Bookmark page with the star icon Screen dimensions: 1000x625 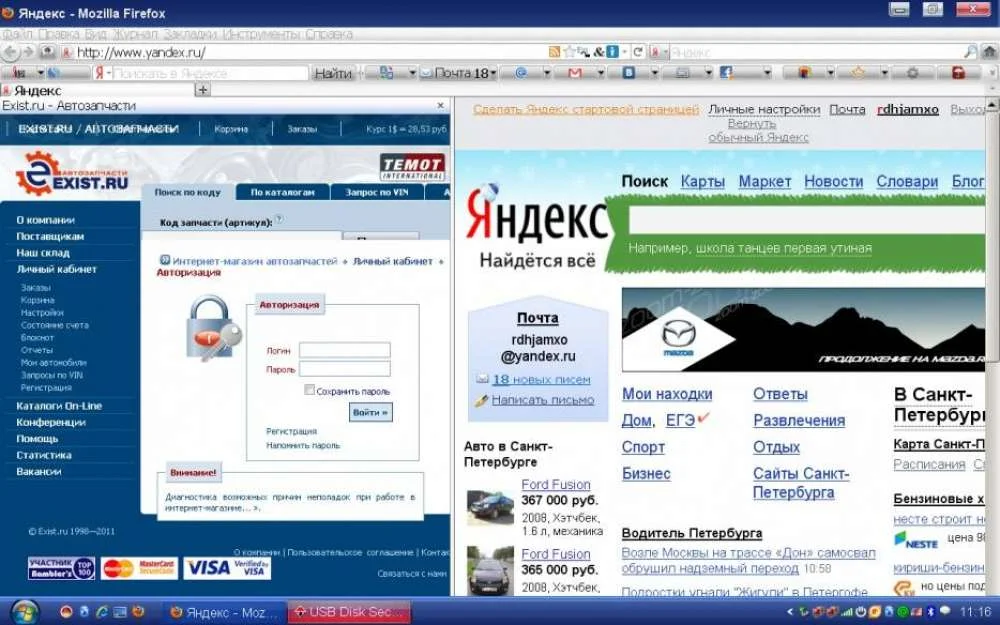pyautogui.click(x=569, y=52)
